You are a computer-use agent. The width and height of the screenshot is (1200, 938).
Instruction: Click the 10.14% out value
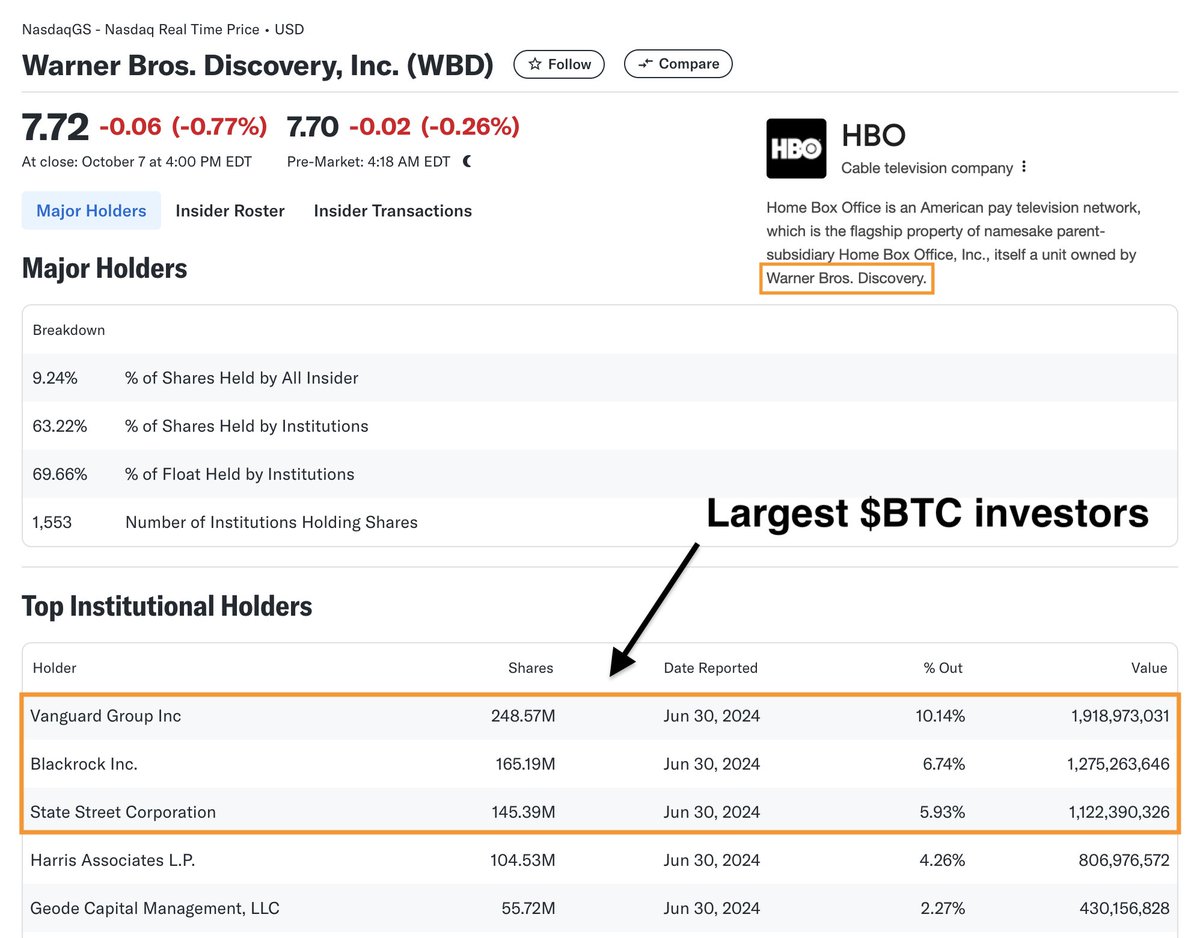(x=939, y=716)
